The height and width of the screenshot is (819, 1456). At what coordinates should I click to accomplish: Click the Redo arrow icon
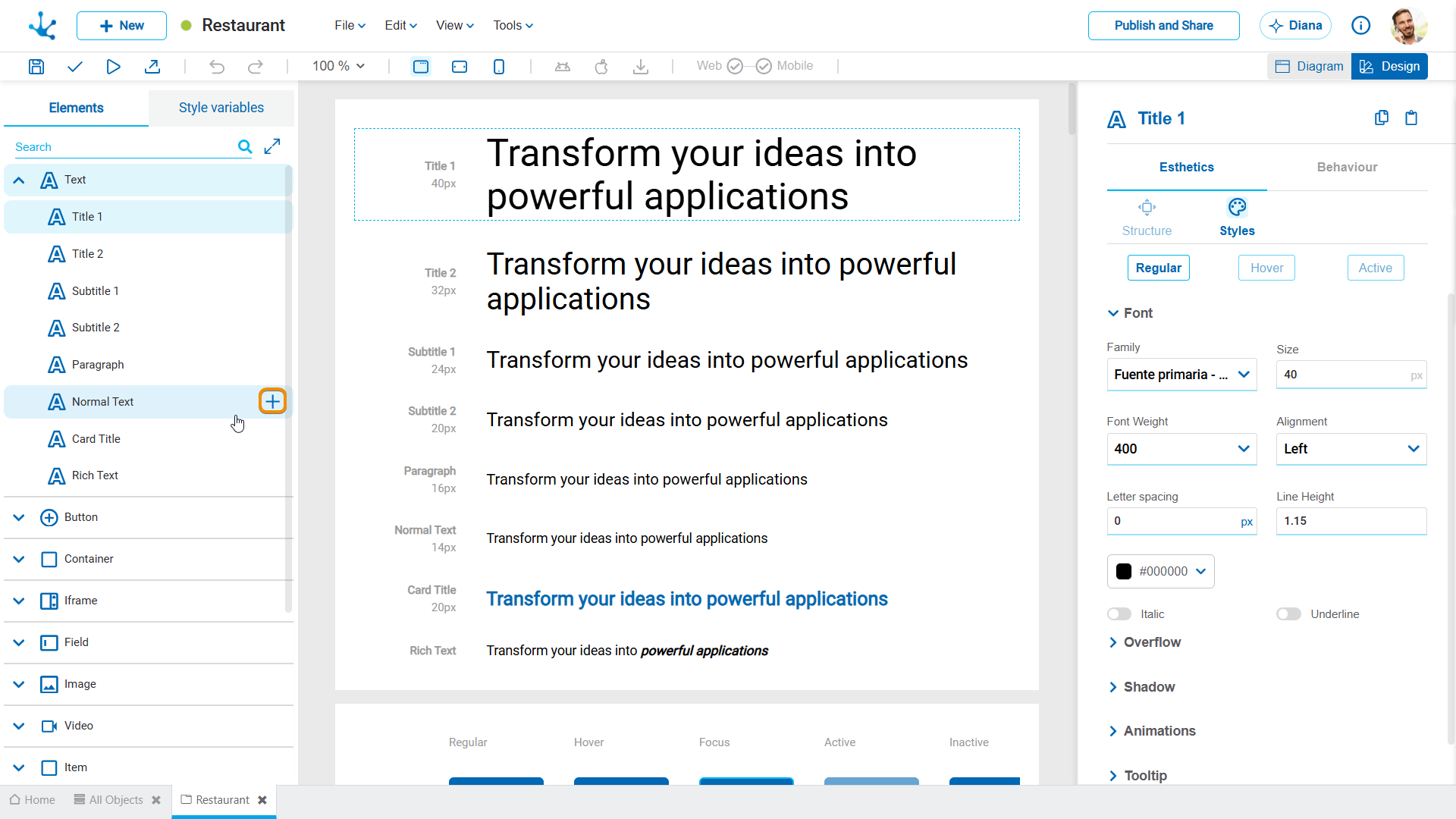[x=256, y=67]
